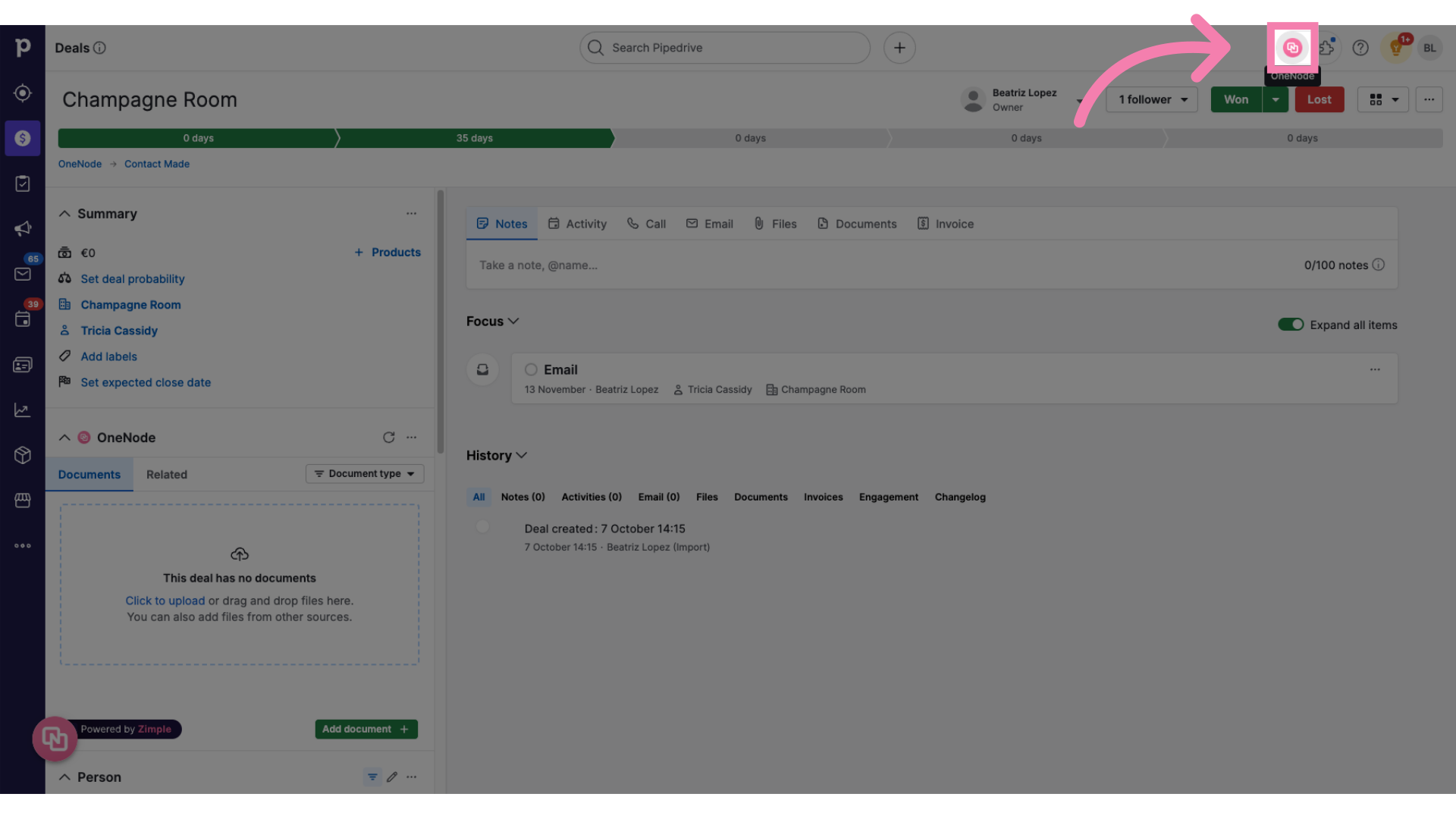Expand the History section chevron
Screen dimensions: 1456x819
[x=522, y=456]
